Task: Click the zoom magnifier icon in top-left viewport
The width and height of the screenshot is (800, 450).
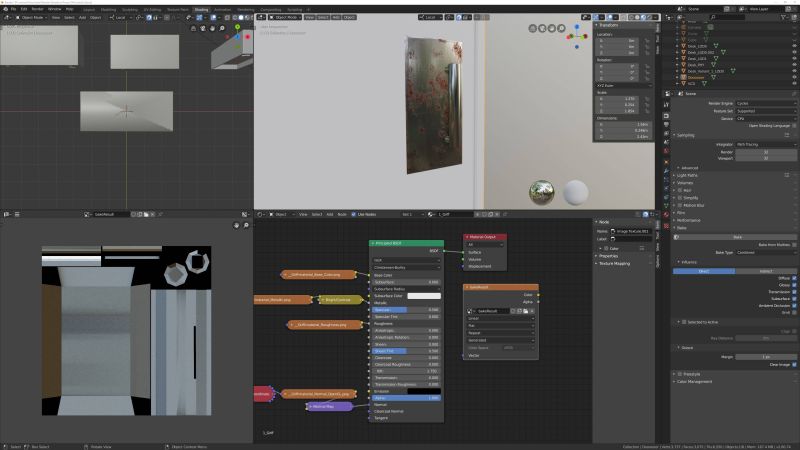Action: click(x=222, y=29)
